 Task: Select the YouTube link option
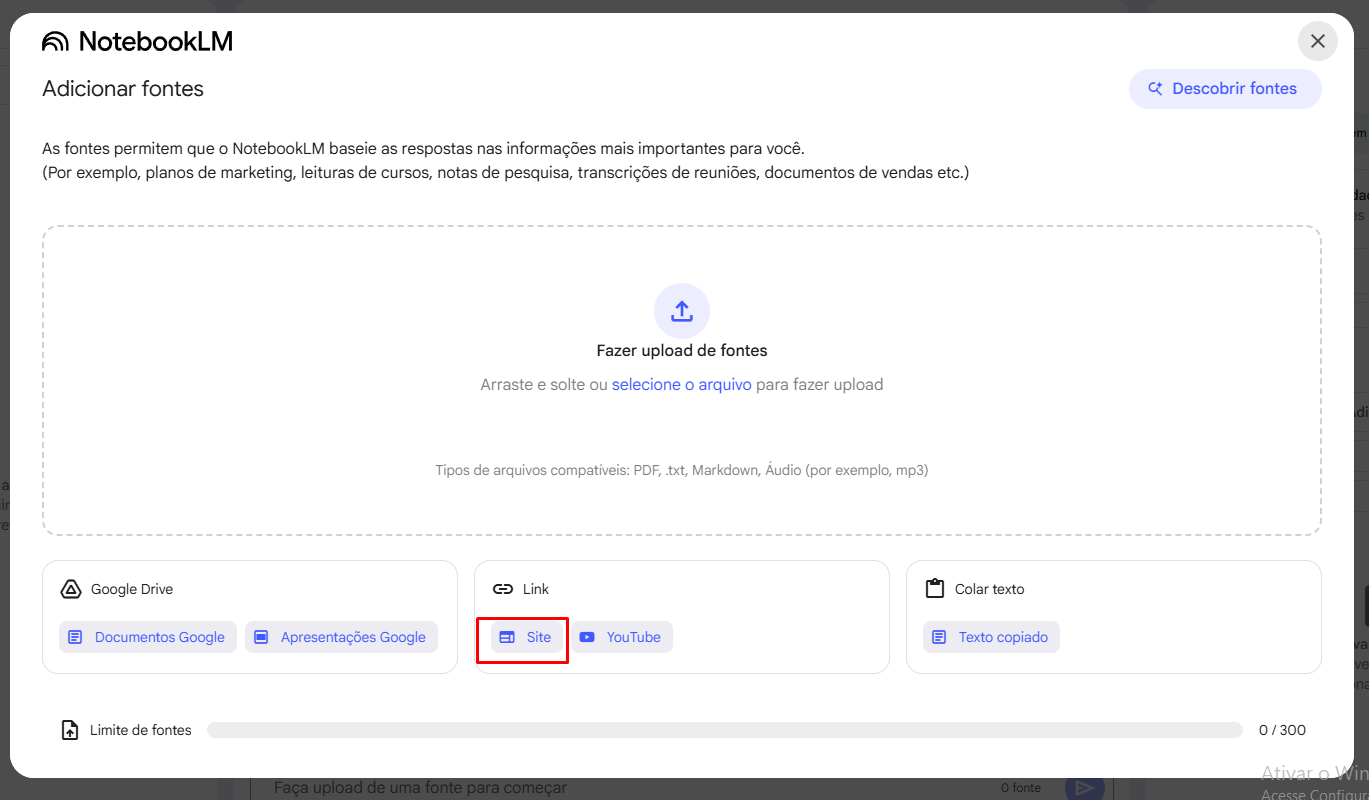pos(622,637)
